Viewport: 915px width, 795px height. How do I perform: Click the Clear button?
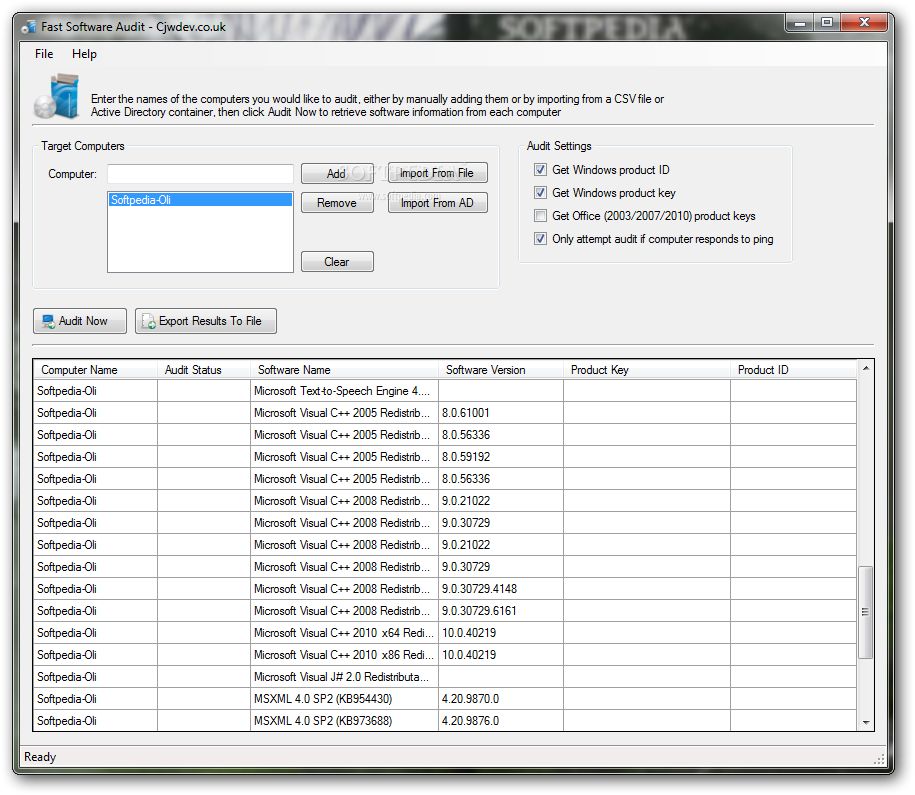point(337,262)
